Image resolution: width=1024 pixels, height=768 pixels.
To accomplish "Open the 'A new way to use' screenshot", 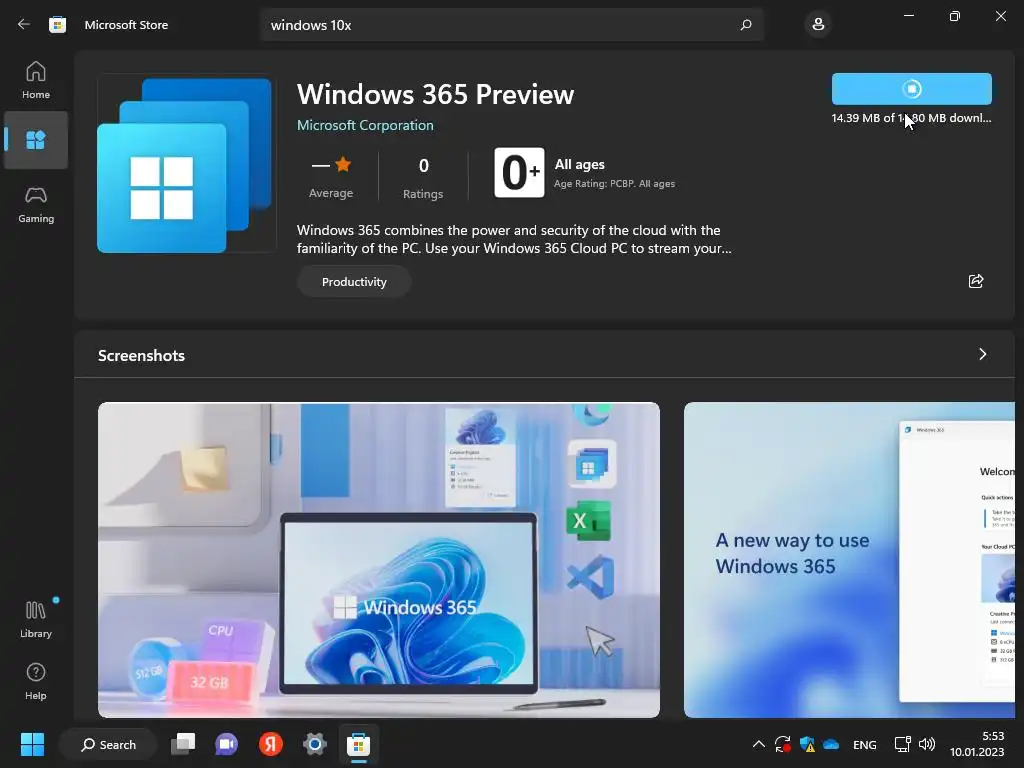I will pyautogui.click(x=849, y=560).
